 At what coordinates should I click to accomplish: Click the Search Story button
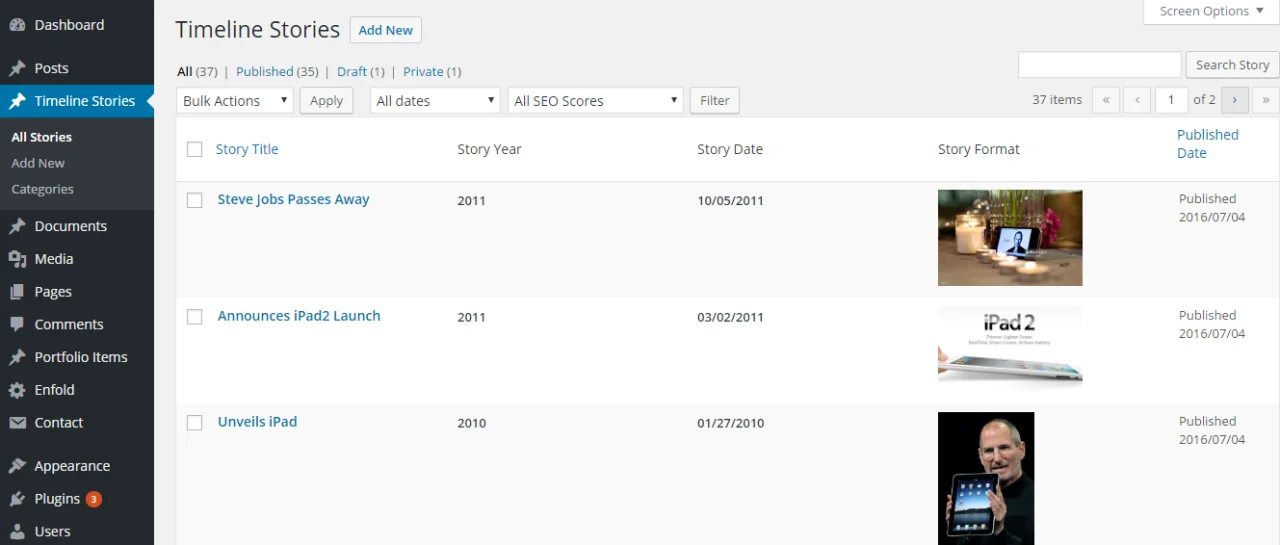1232,65
